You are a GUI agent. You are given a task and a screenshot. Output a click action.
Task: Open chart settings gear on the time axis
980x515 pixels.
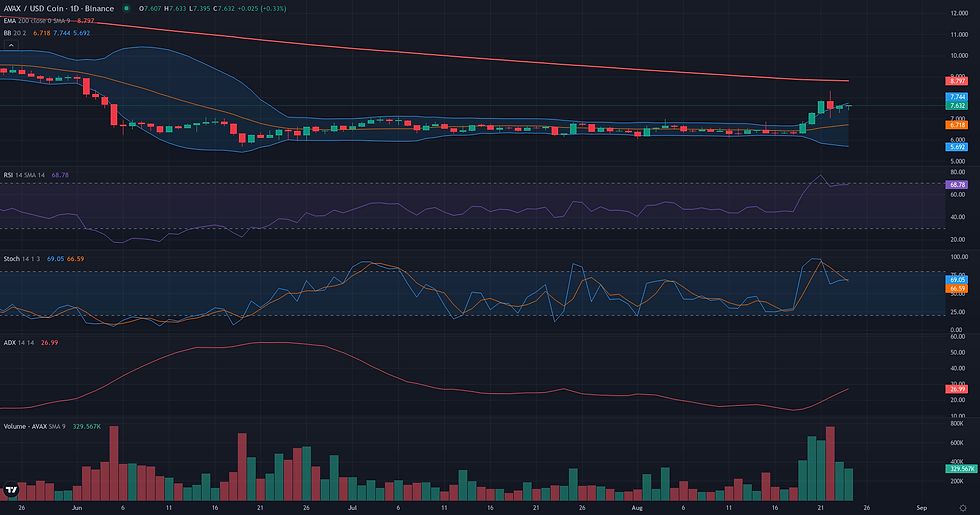coord(962,508)
